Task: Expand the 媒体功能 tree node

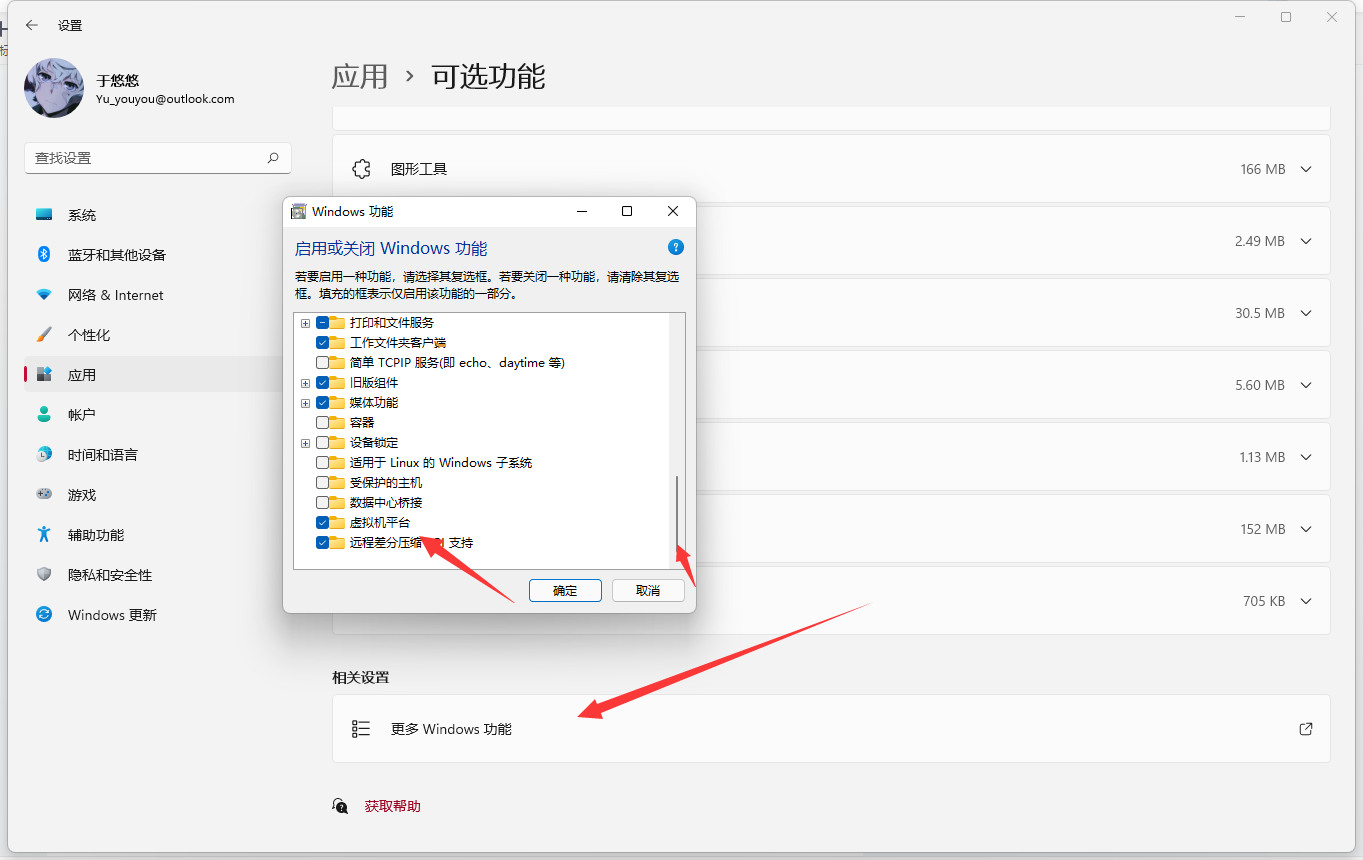Action: click(x=305, y=403)
